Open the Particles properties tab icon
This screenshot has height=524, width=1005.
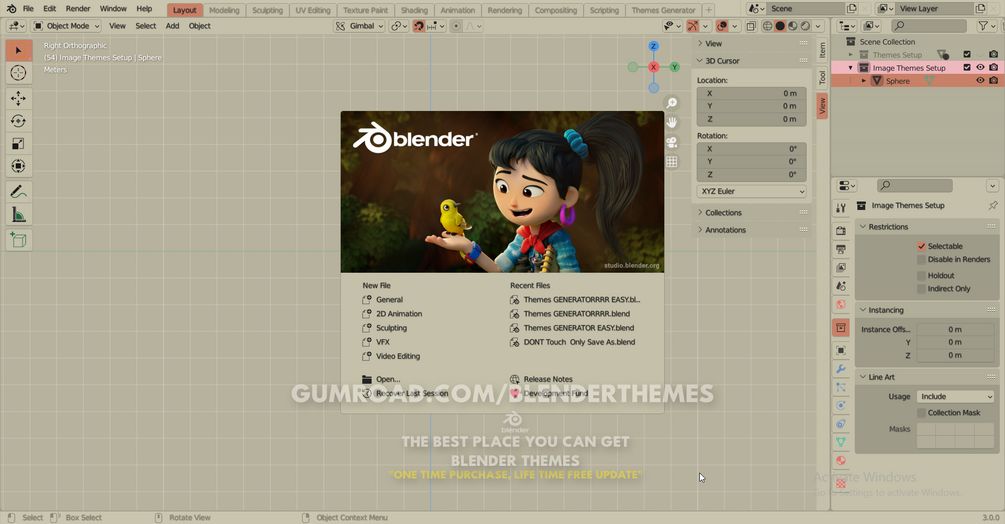(x=841, y=387)
